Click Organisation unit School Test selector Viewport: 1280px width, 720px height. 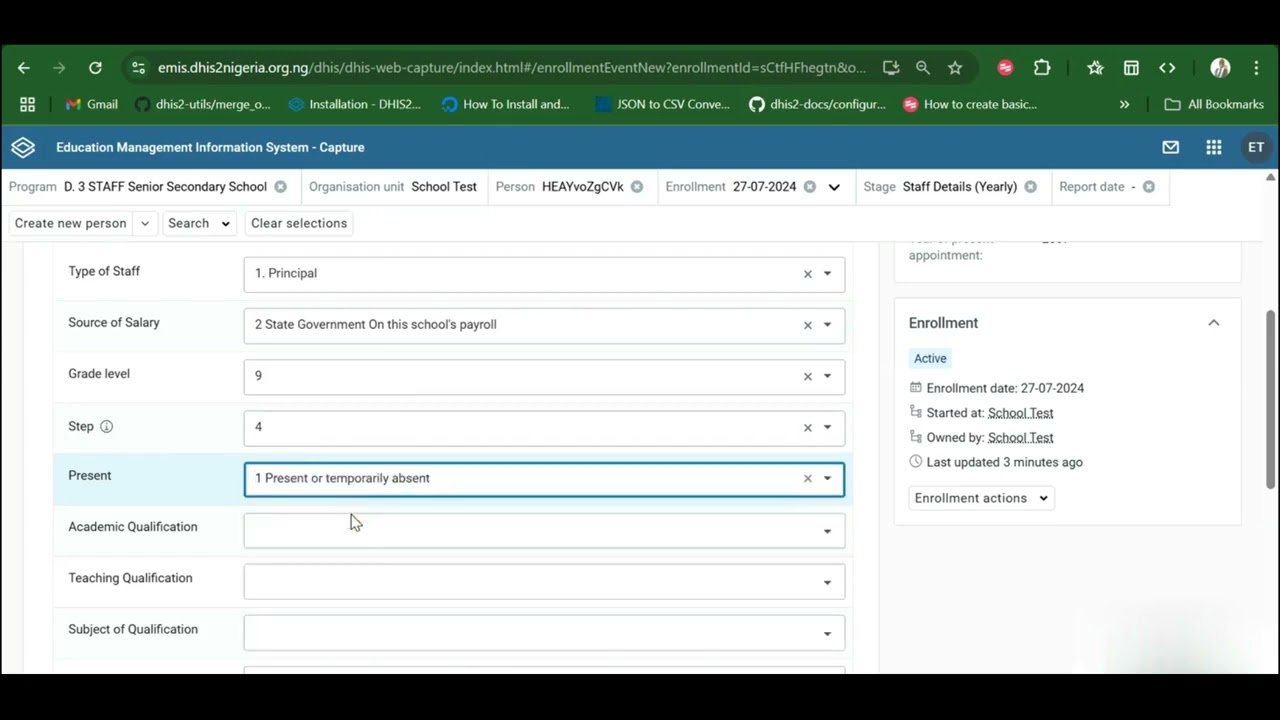click(393, 187)
